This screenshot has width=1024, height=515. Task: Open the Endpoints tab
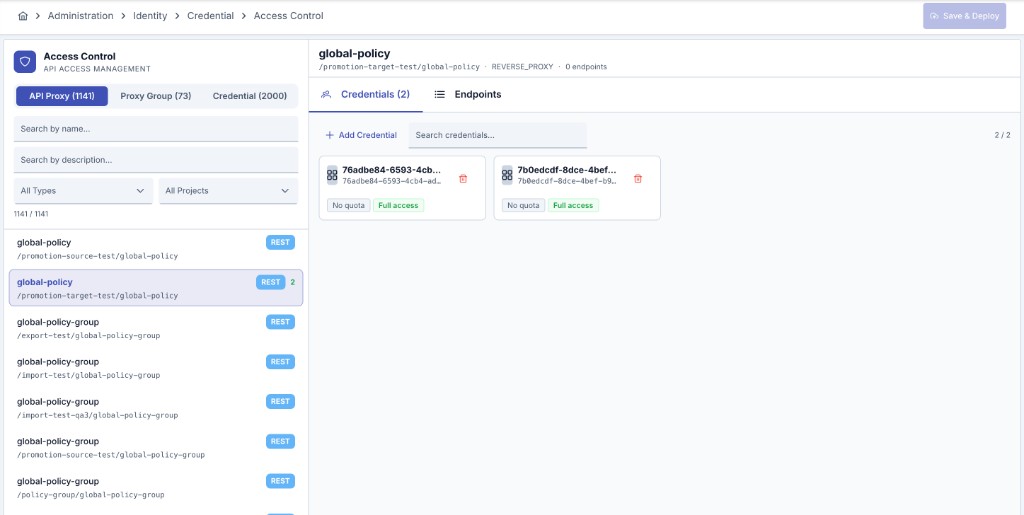[x=468, y=95]
